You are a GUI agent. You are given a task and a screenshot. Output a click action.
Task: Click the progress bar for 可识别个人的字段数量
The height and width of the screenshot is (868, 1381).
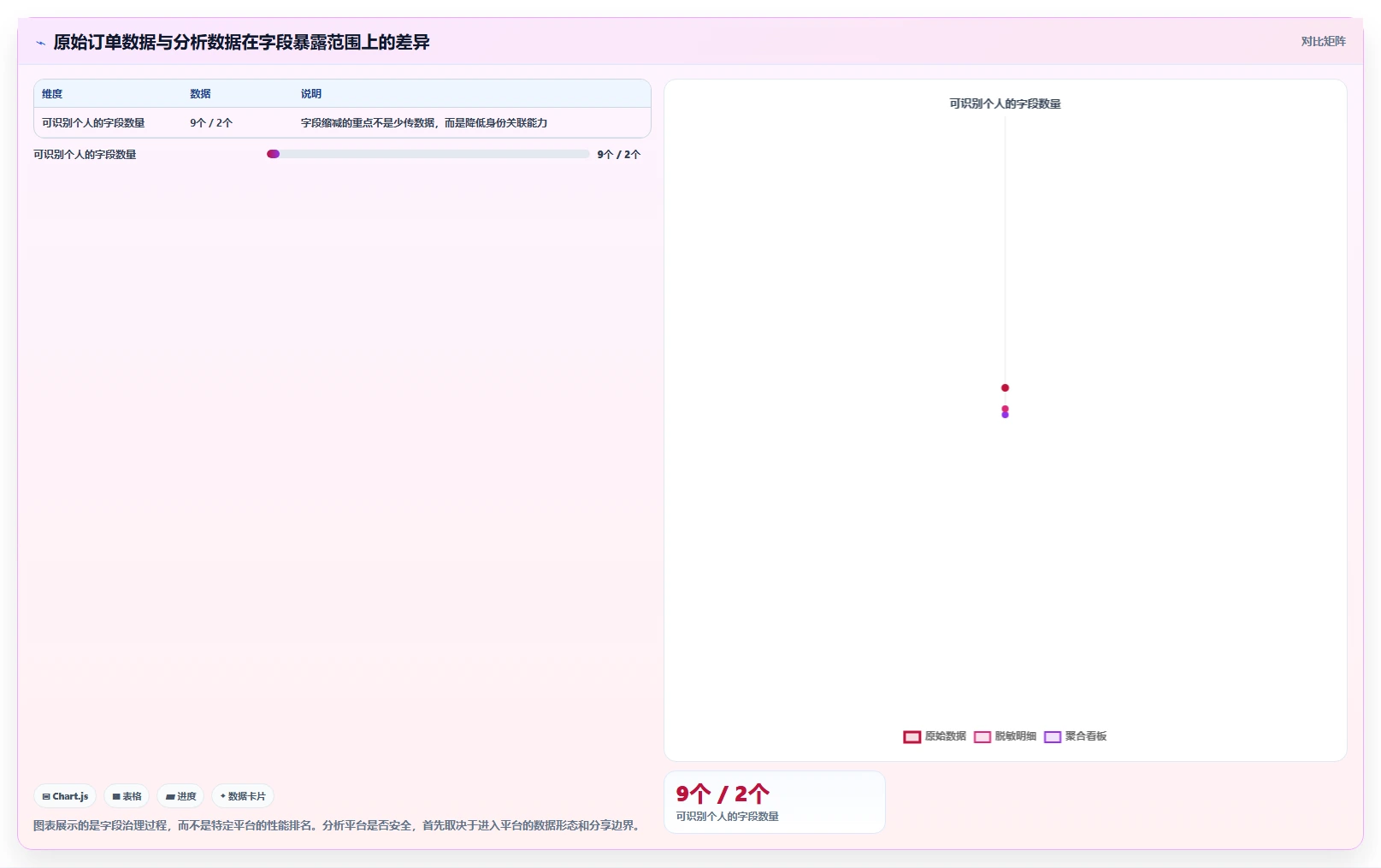coord(428,154)
